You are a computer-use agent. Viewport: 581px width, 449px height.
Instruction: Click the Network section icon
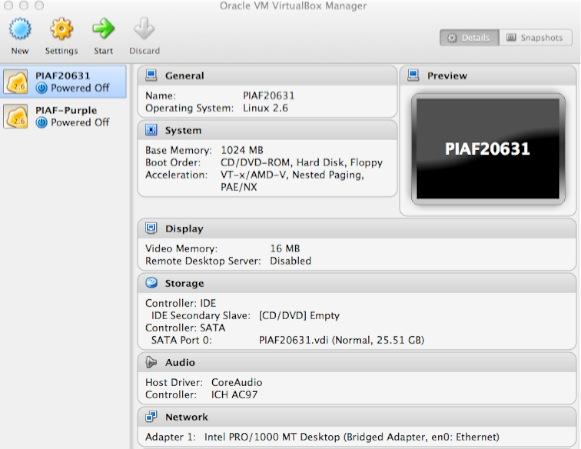[151, 416]
